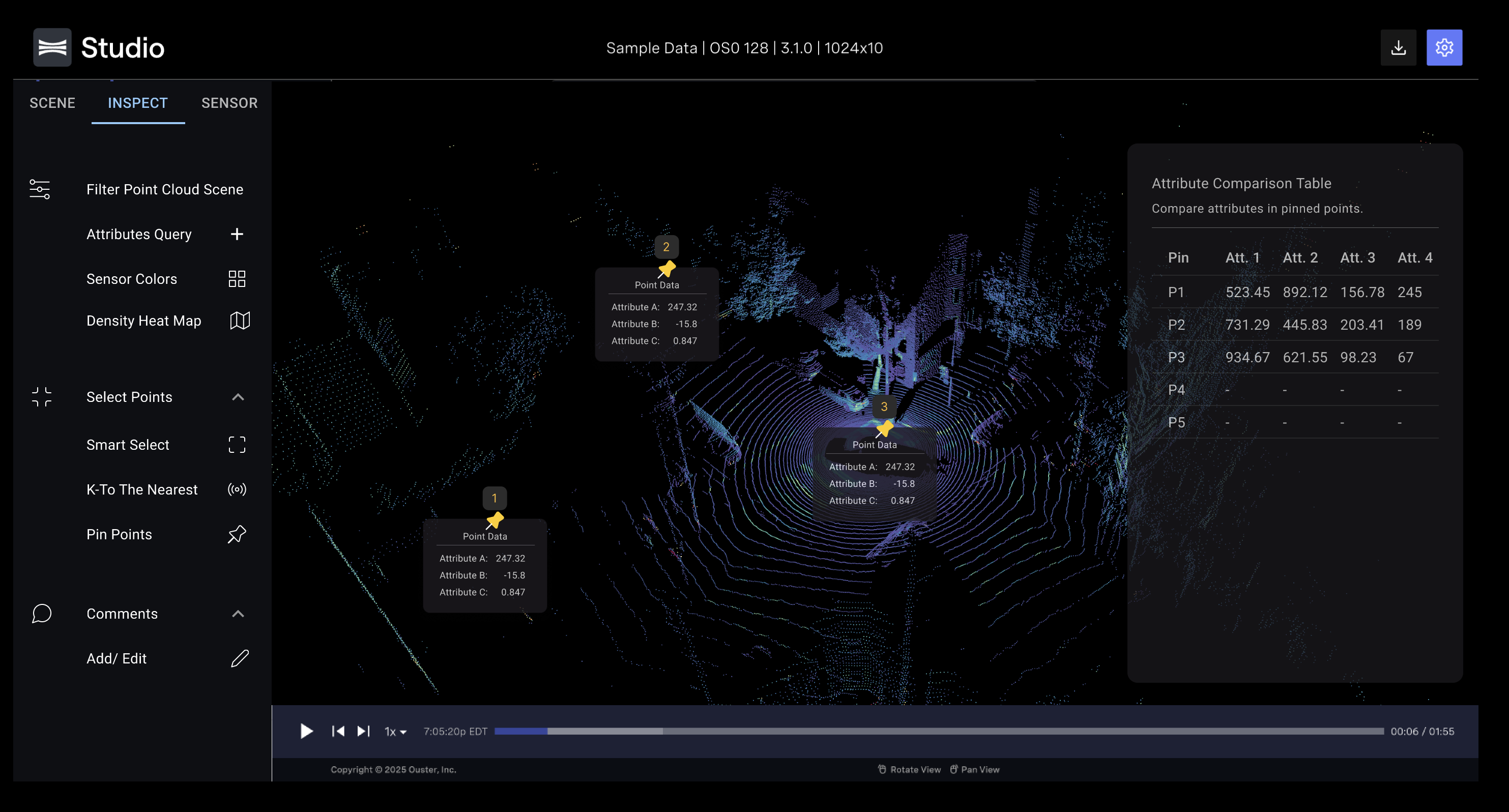Screen dimensions: 1509x812
Task: Click the Density Heat Map icon
Action: 240,321
